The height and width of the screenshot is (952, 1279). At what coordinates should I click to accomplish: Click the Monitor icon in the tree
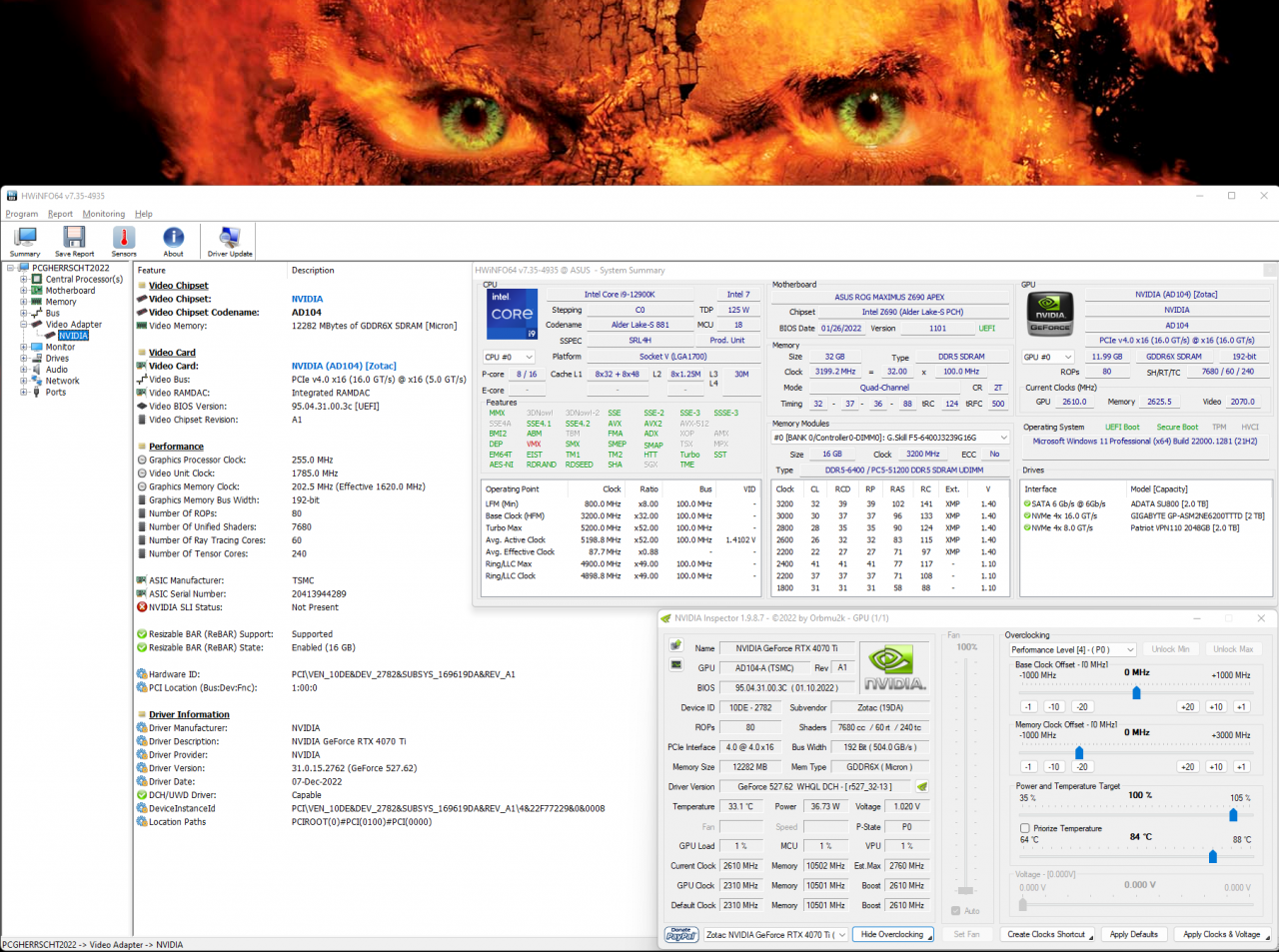(38, 348)
